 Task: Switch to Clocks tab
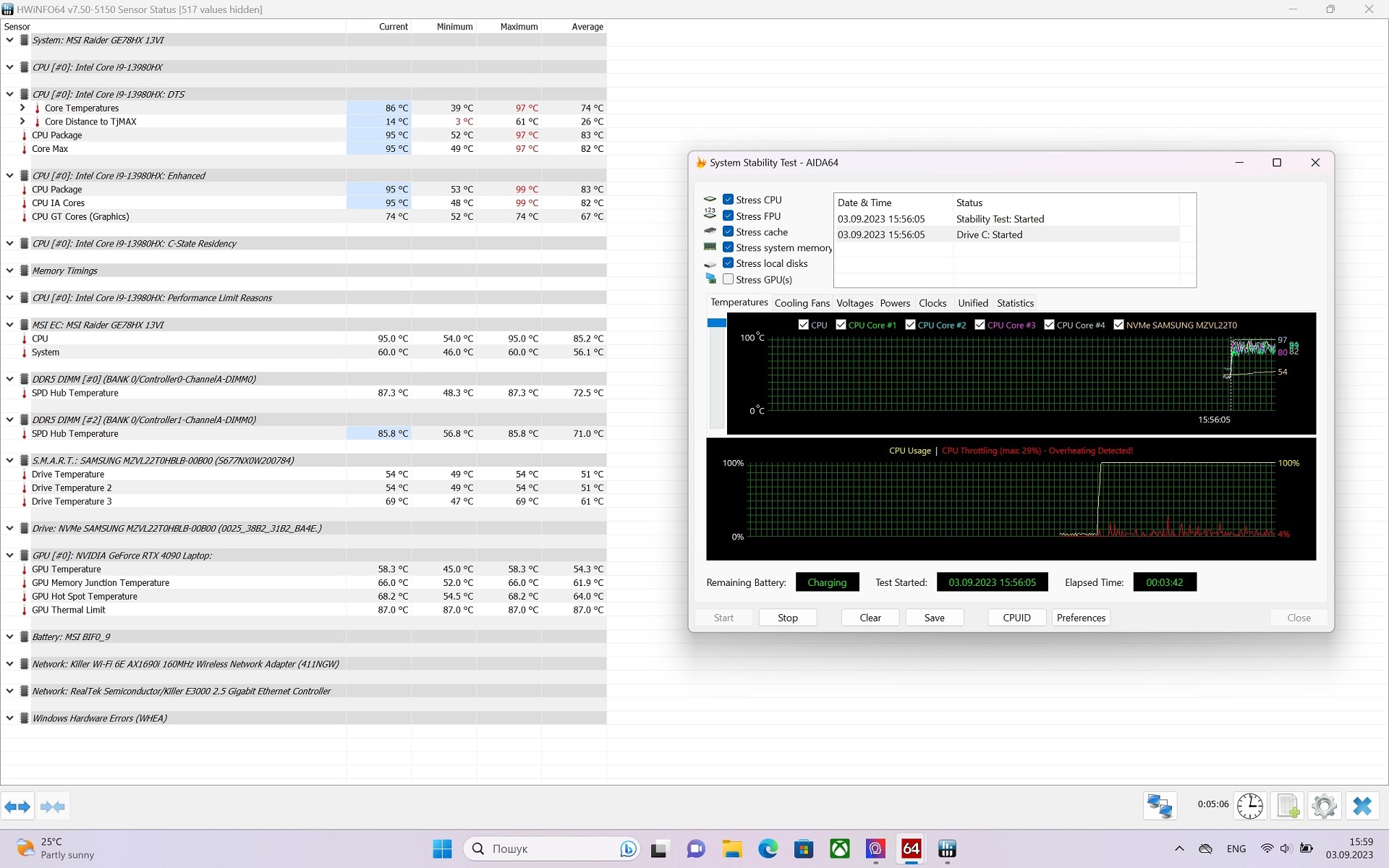(x=933, y=303)
